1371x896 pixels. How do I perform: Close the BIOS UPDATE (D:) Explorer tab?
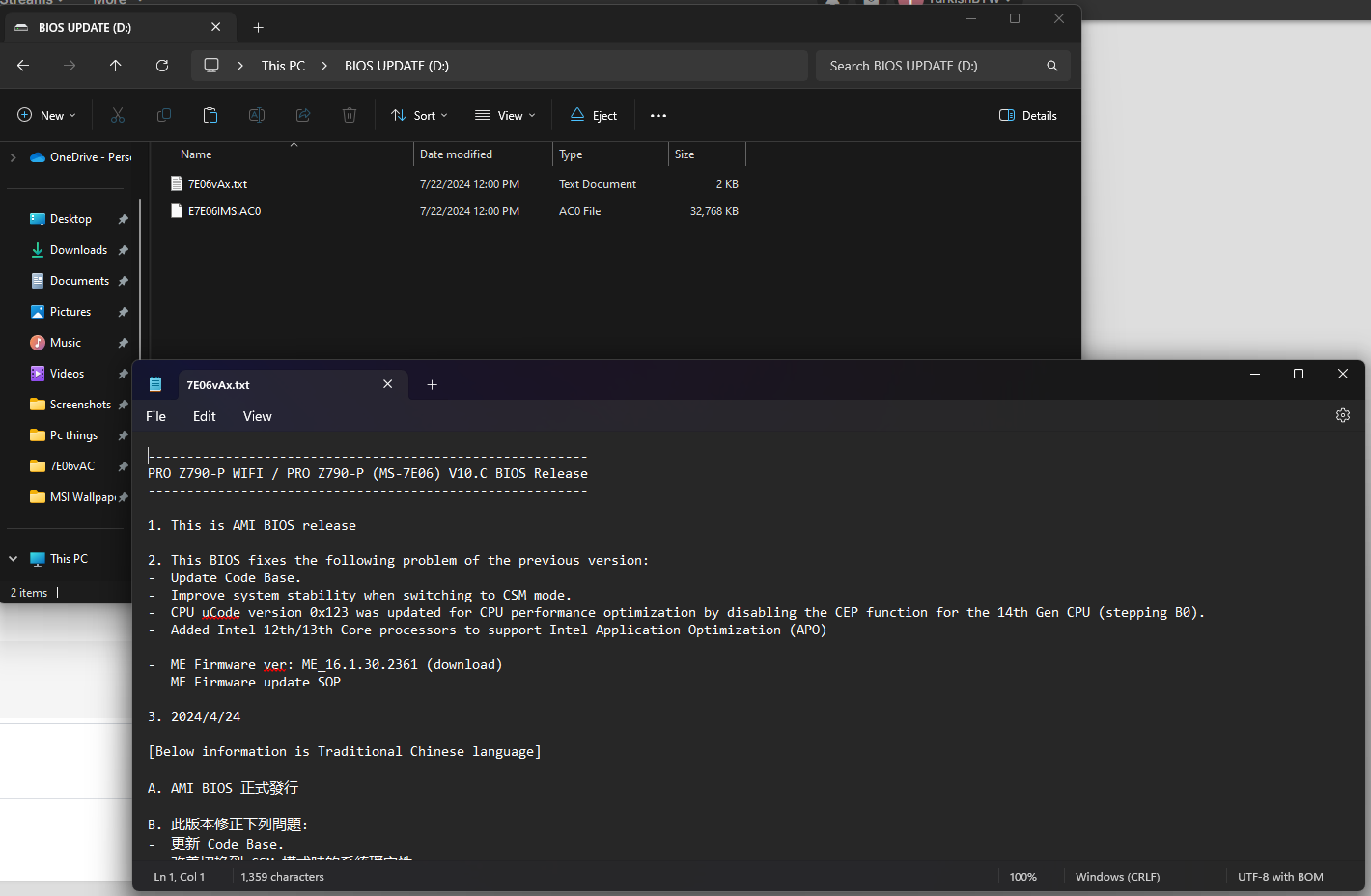click(215, 27)
